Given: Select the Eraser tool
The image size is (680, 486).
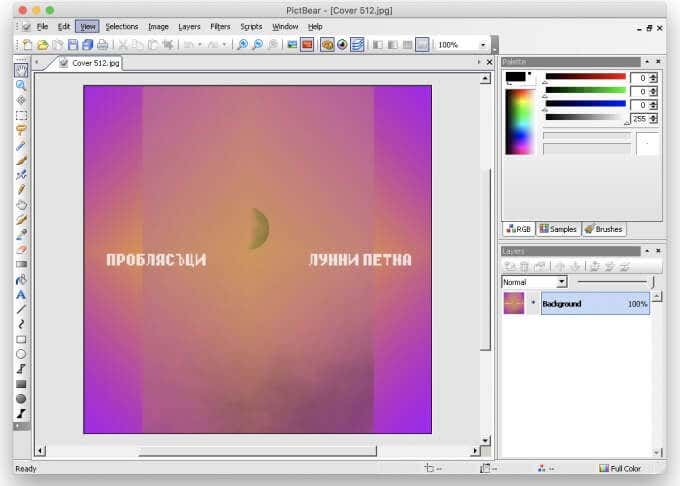Looking at the screenshot, I should [x=21, y=250].
